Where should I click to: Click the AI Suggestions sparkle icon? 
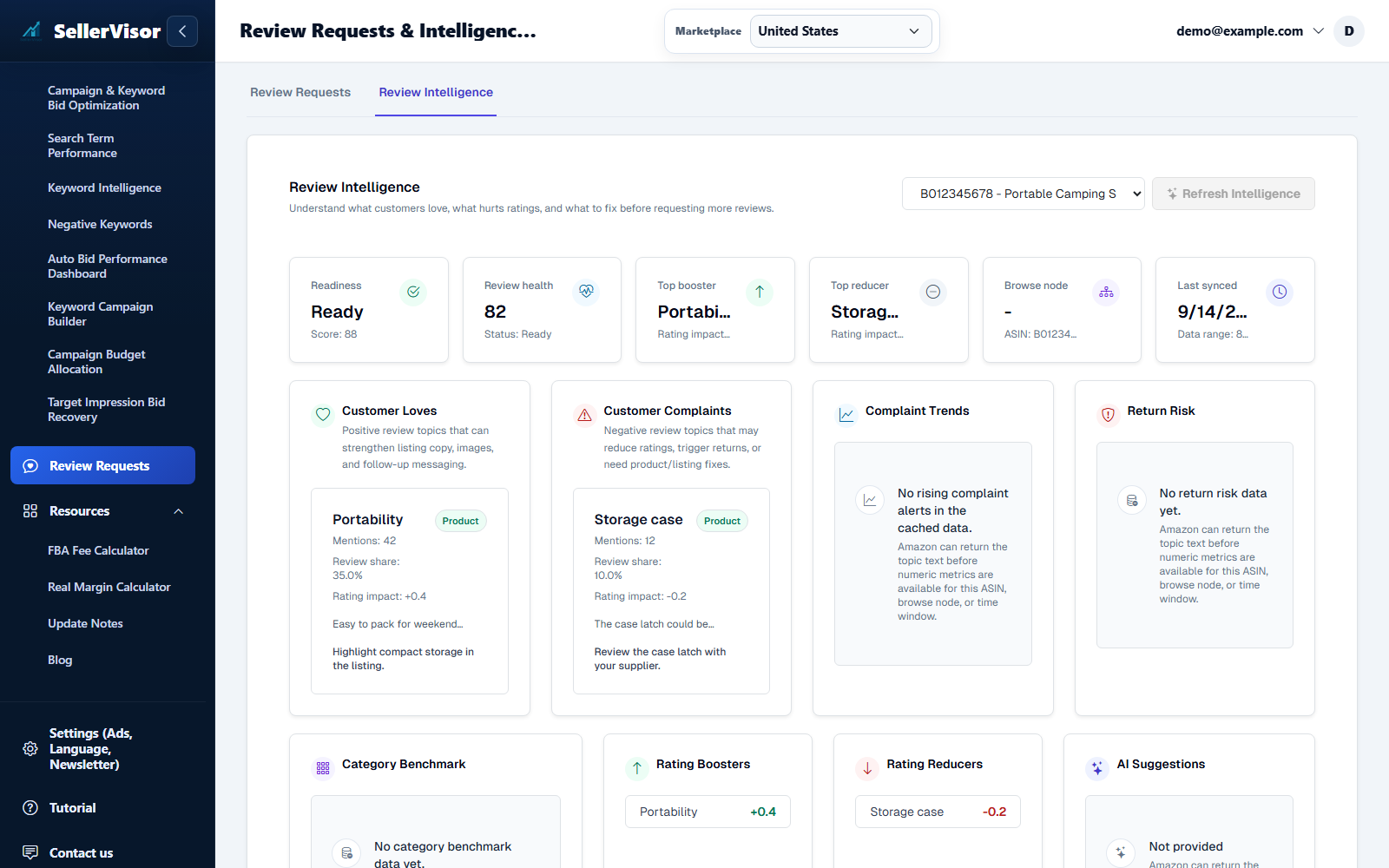coord(1097,768)
